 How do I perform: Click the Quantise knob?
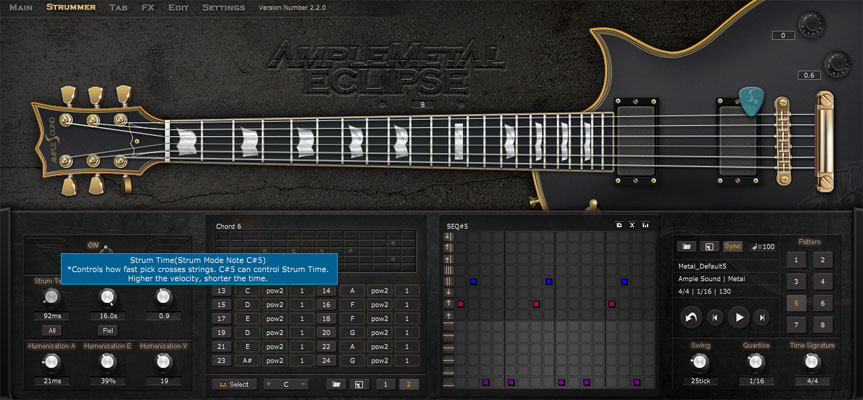click(755, 361)
